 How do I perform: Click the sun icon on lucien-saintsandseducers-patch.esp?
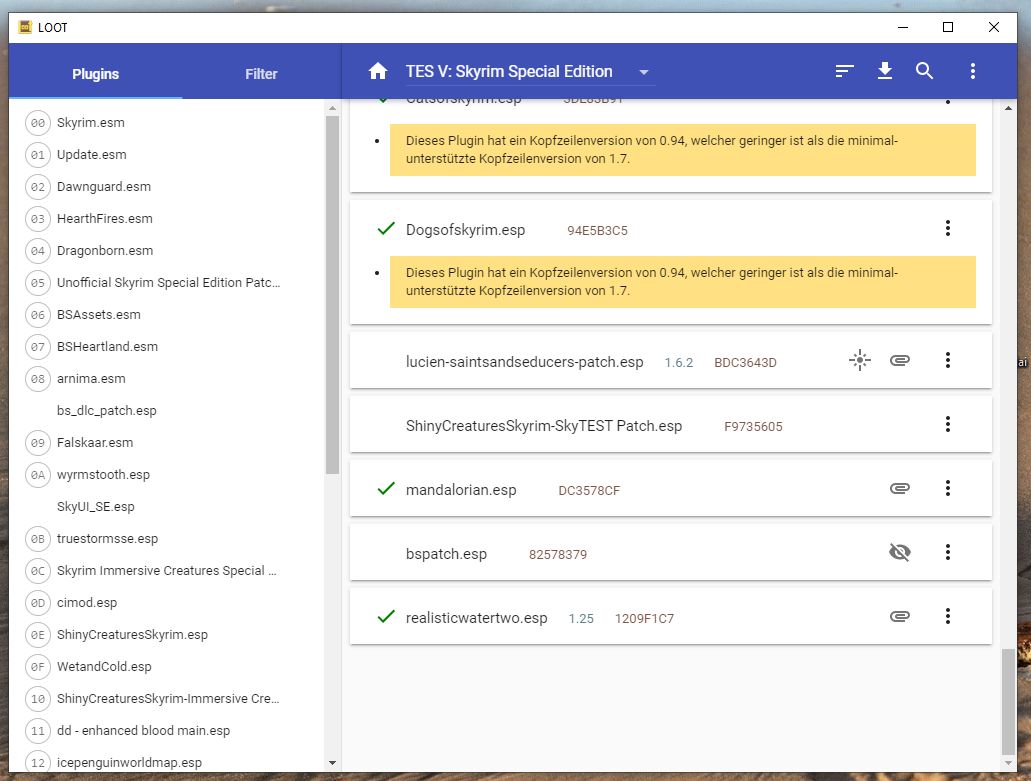coord(859,361)
